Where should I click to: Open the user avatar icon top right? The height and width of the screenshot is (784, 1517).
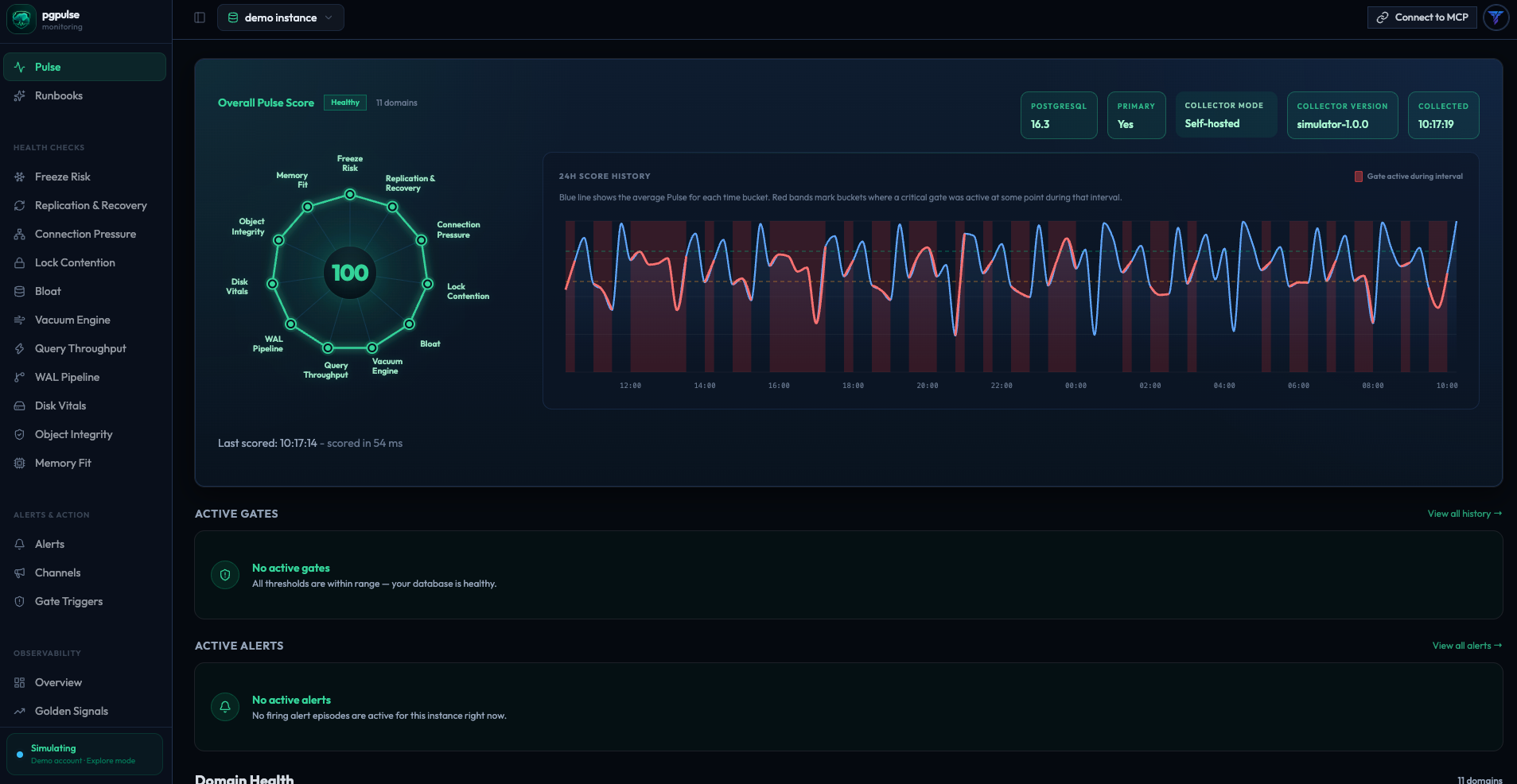pos(1496,17)
